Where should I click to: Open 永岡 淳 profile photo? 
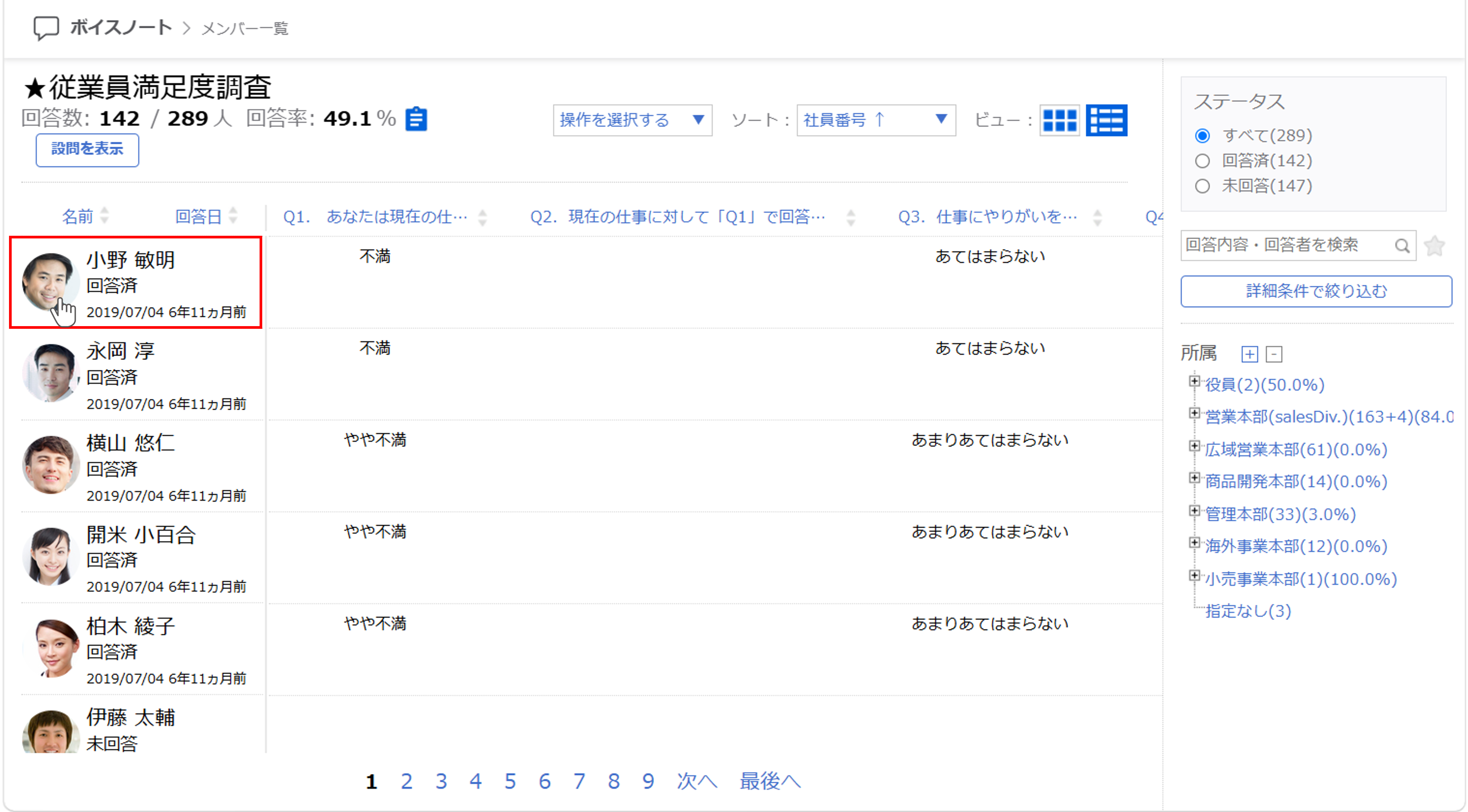tap(50, 373)
